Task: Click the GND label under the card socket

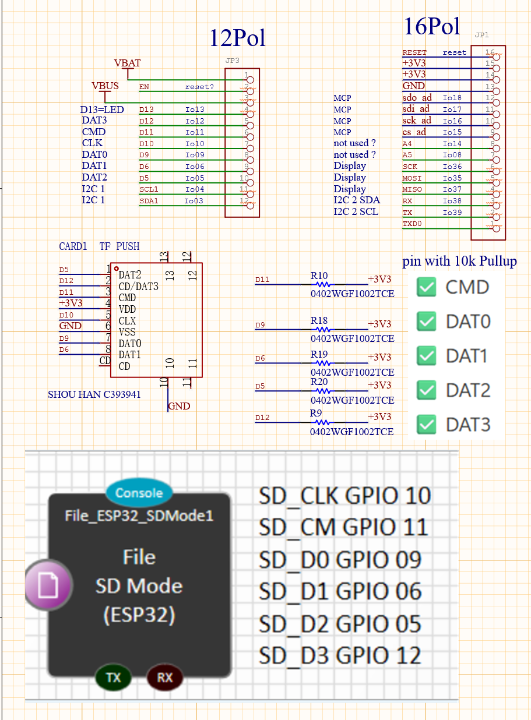Action: 179,406
